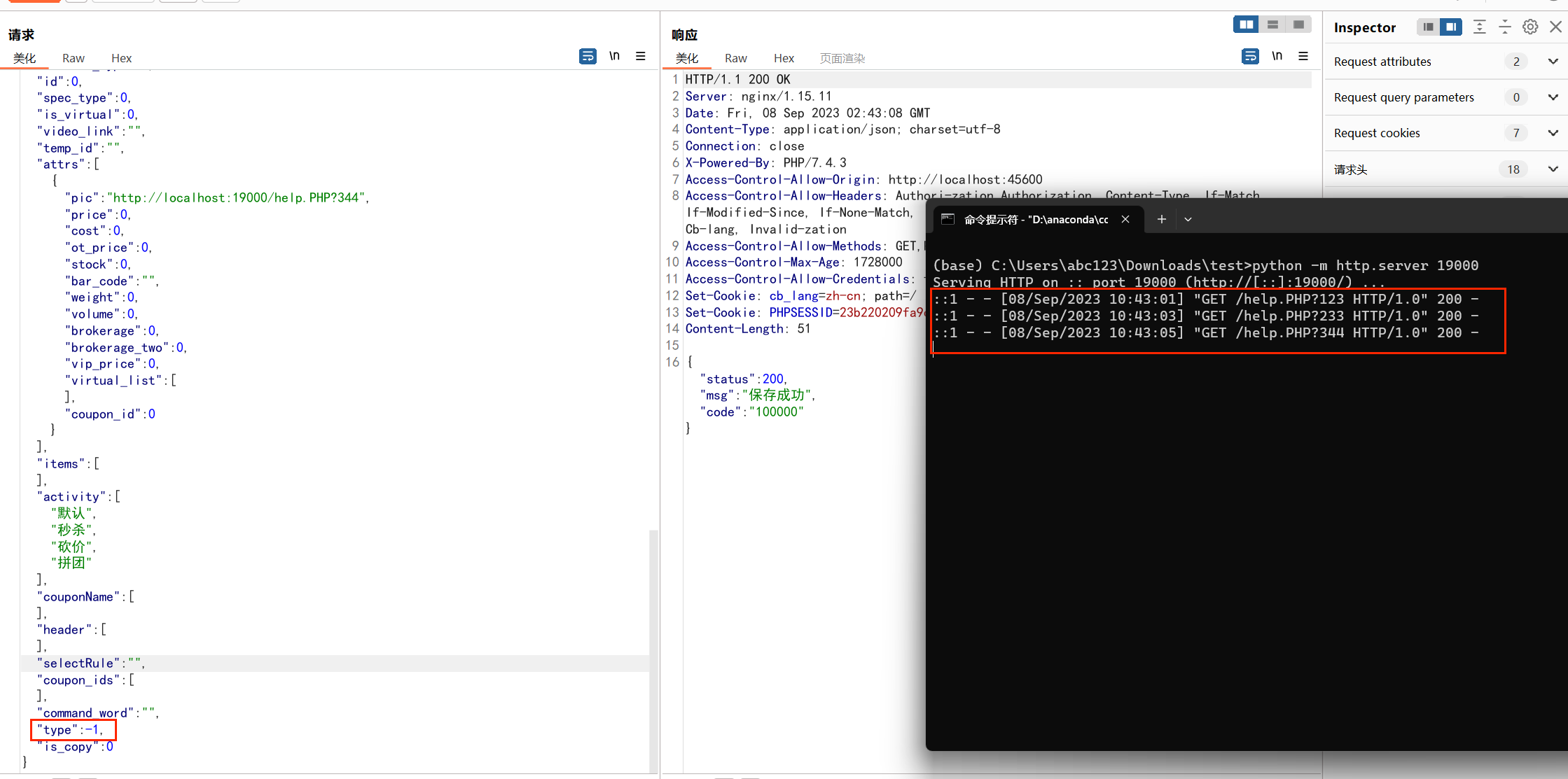Toggle word wrap in request panel
Image resolution: width=1568 pixels, height=779 pixels.
pyautogui.click(x=588, y=56)
